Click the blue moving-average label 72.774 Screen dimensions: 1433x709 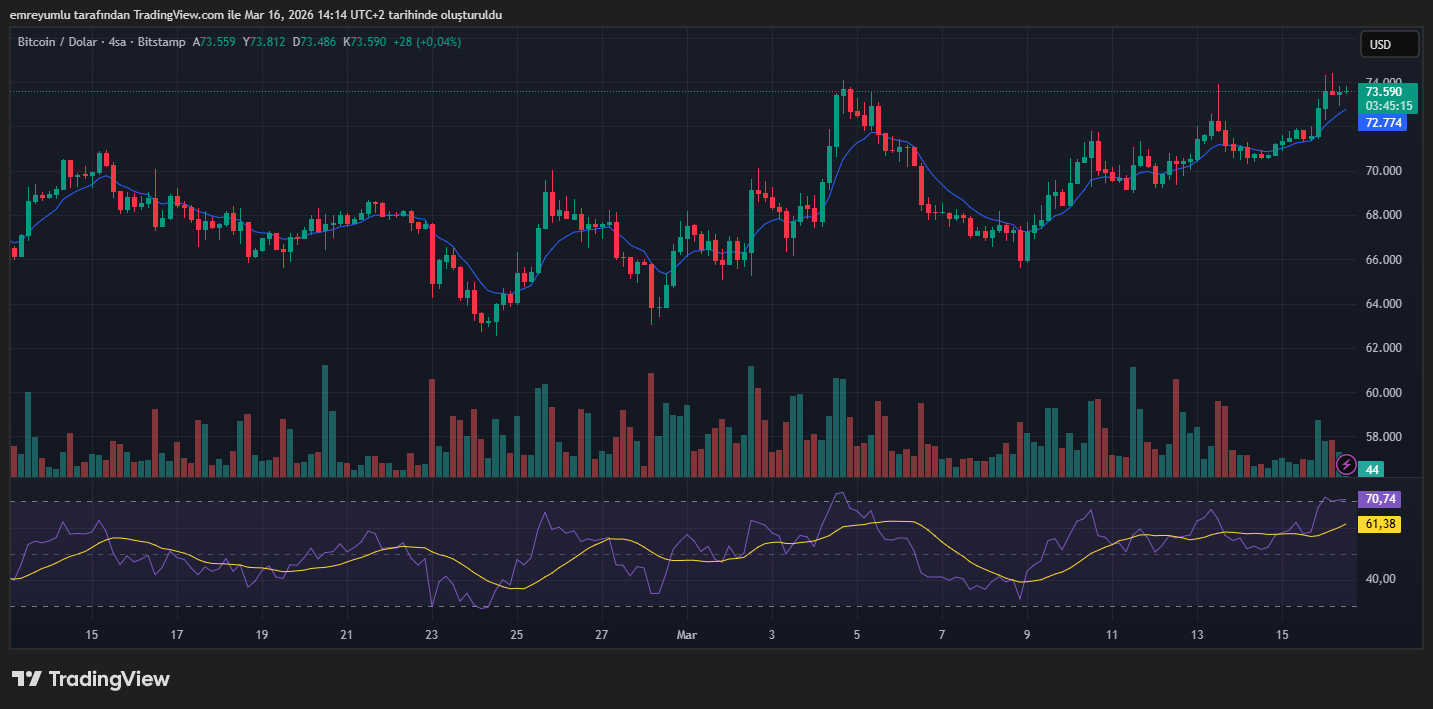click(1384, 123)
